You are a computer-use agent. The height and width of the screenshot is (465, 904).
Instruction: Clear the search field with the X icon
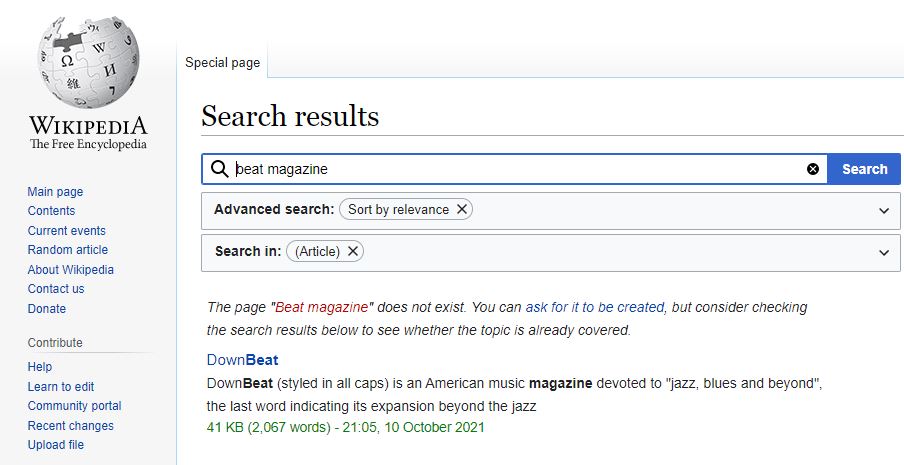point(813,169)
